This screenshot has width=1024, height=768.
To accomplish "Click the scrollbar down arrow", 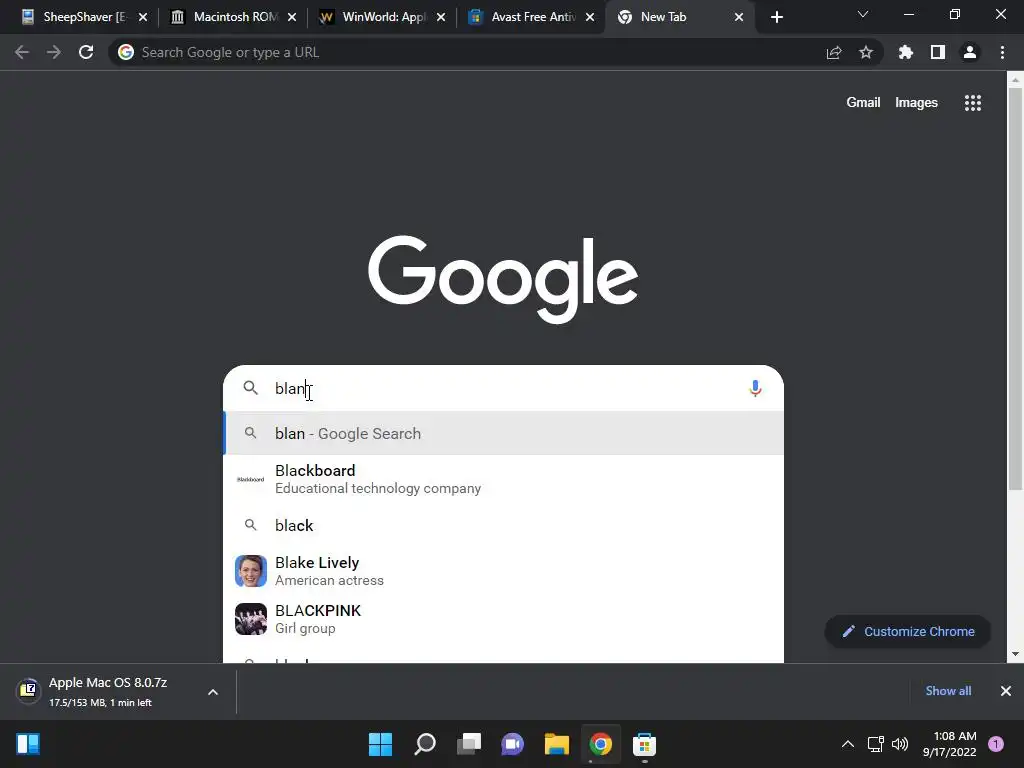I will tap(1015, 654).
